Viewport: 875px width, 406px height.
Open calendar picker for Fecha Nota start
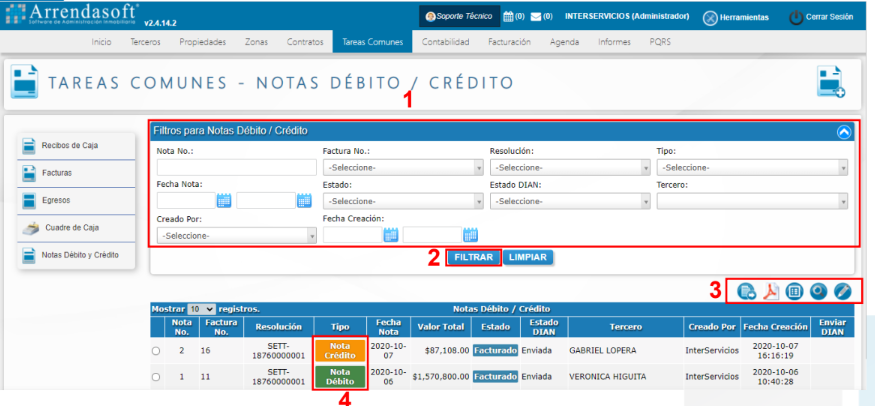point(224,201)
